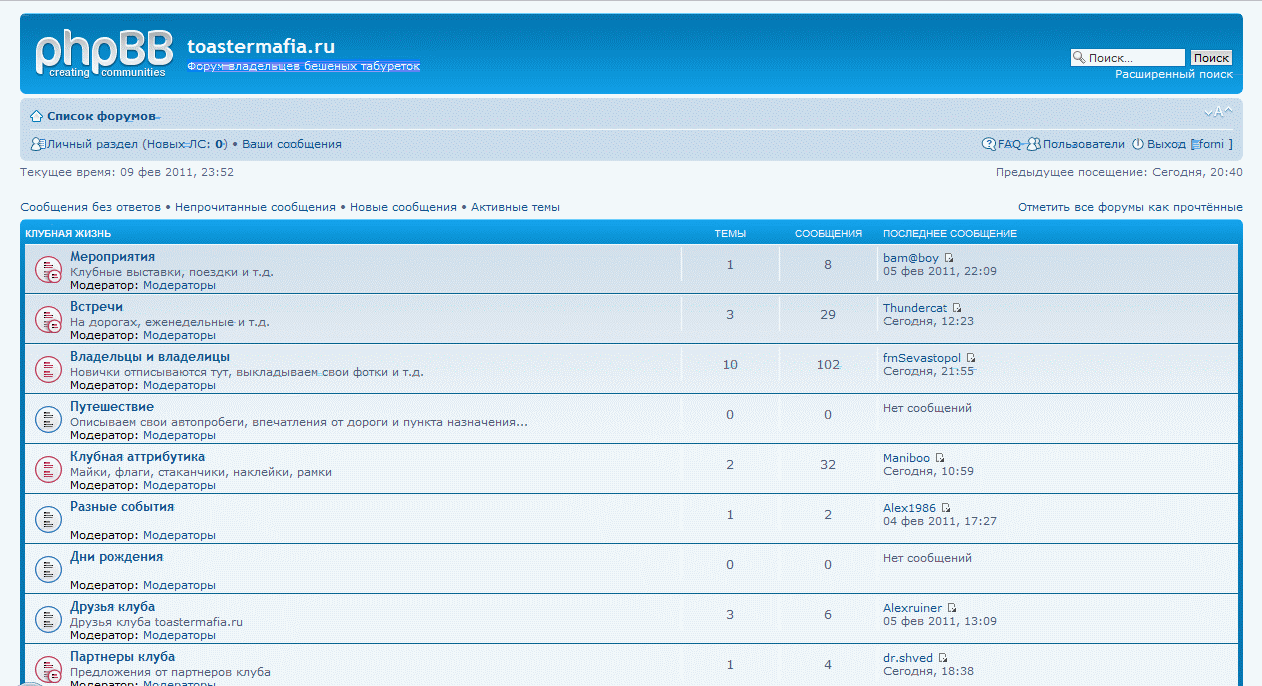Viewport: 1262px width, 686px height.
Task: Click the Пользователи members icon
Action: point(1034,144)
